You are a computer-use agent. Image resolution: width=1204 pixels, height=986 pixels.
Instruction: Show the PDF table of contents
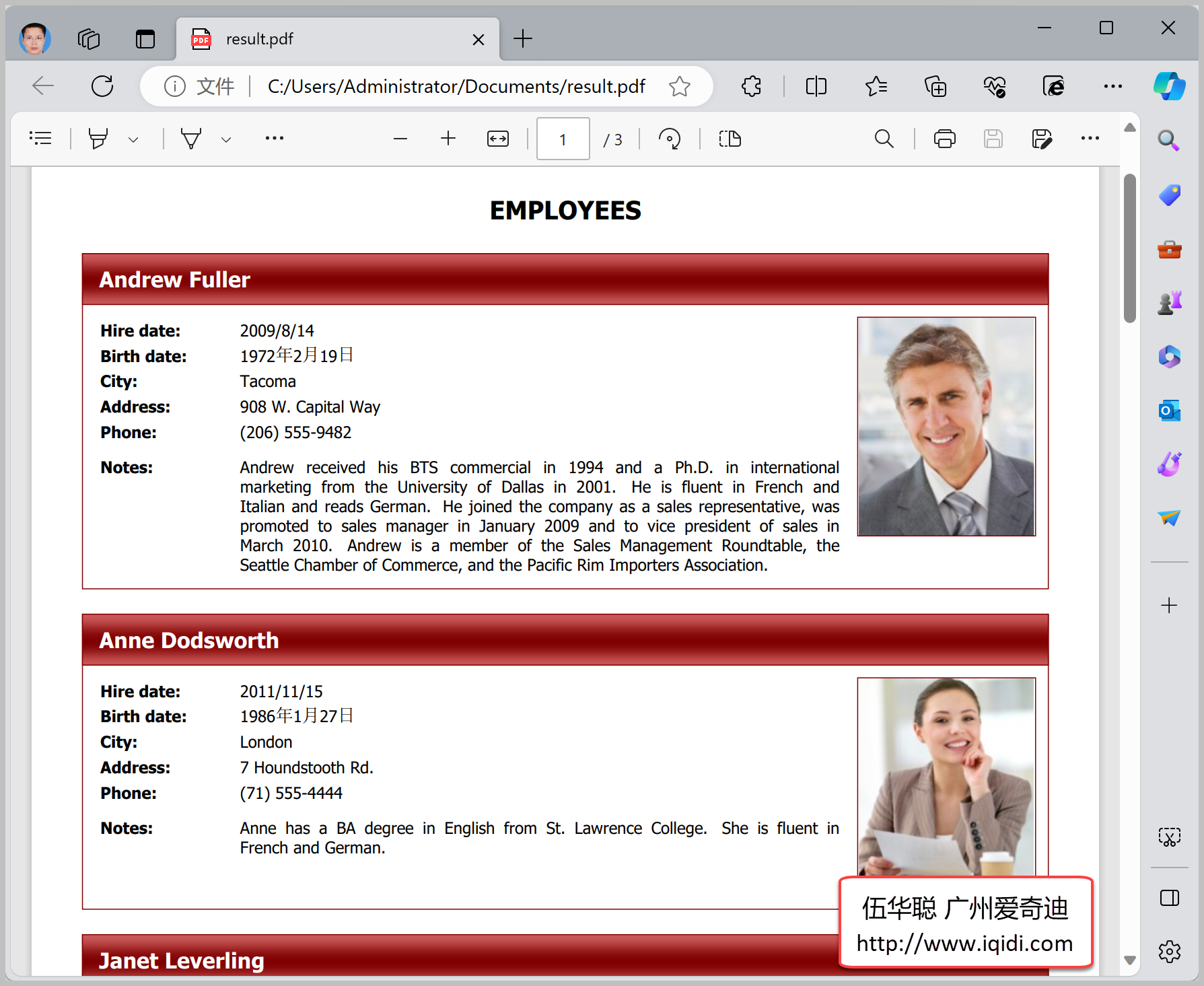pyautogui.click(x=40, y=139)
